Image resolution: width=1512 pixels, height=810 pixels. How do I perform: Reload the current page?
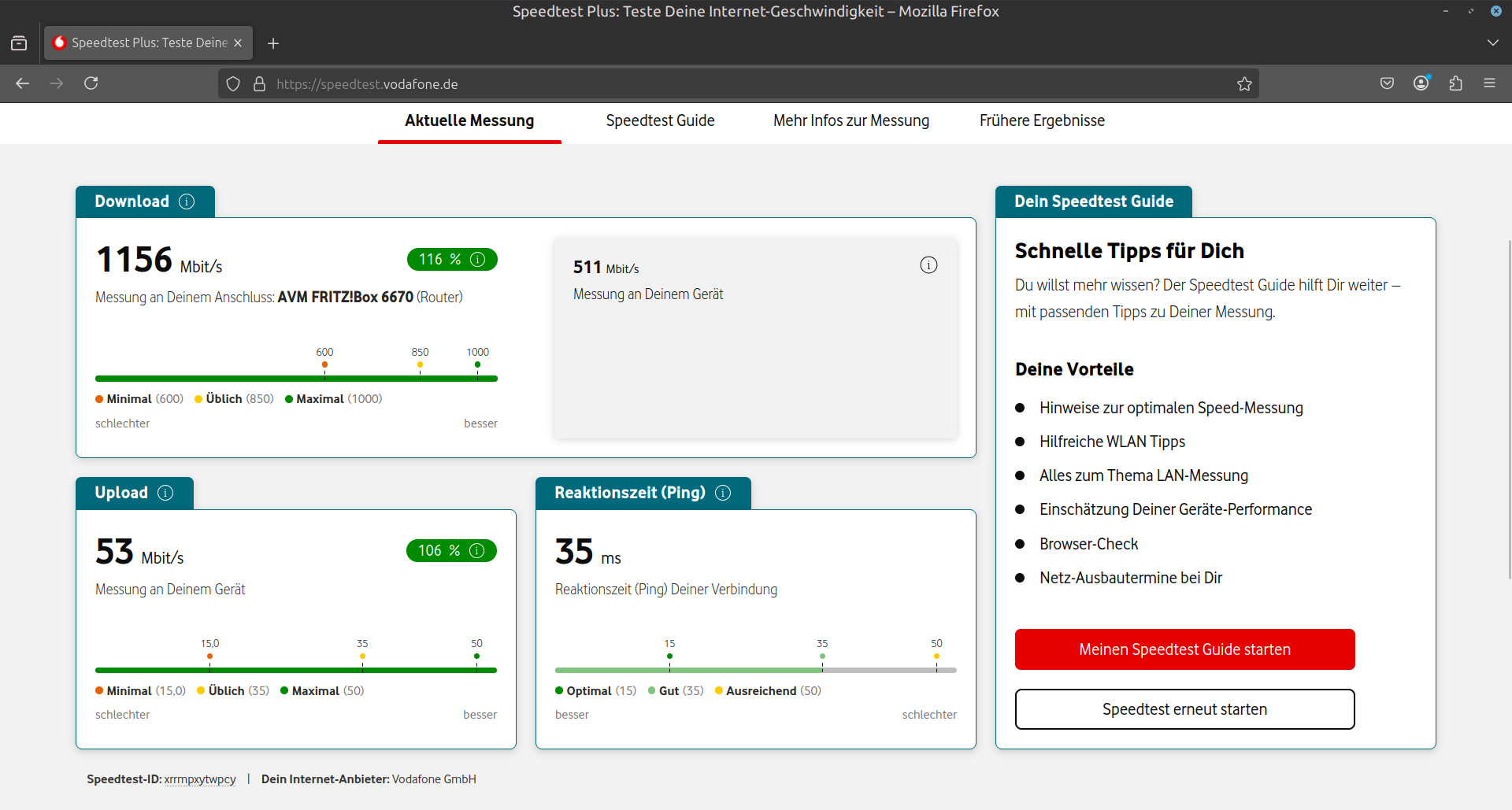91,83
